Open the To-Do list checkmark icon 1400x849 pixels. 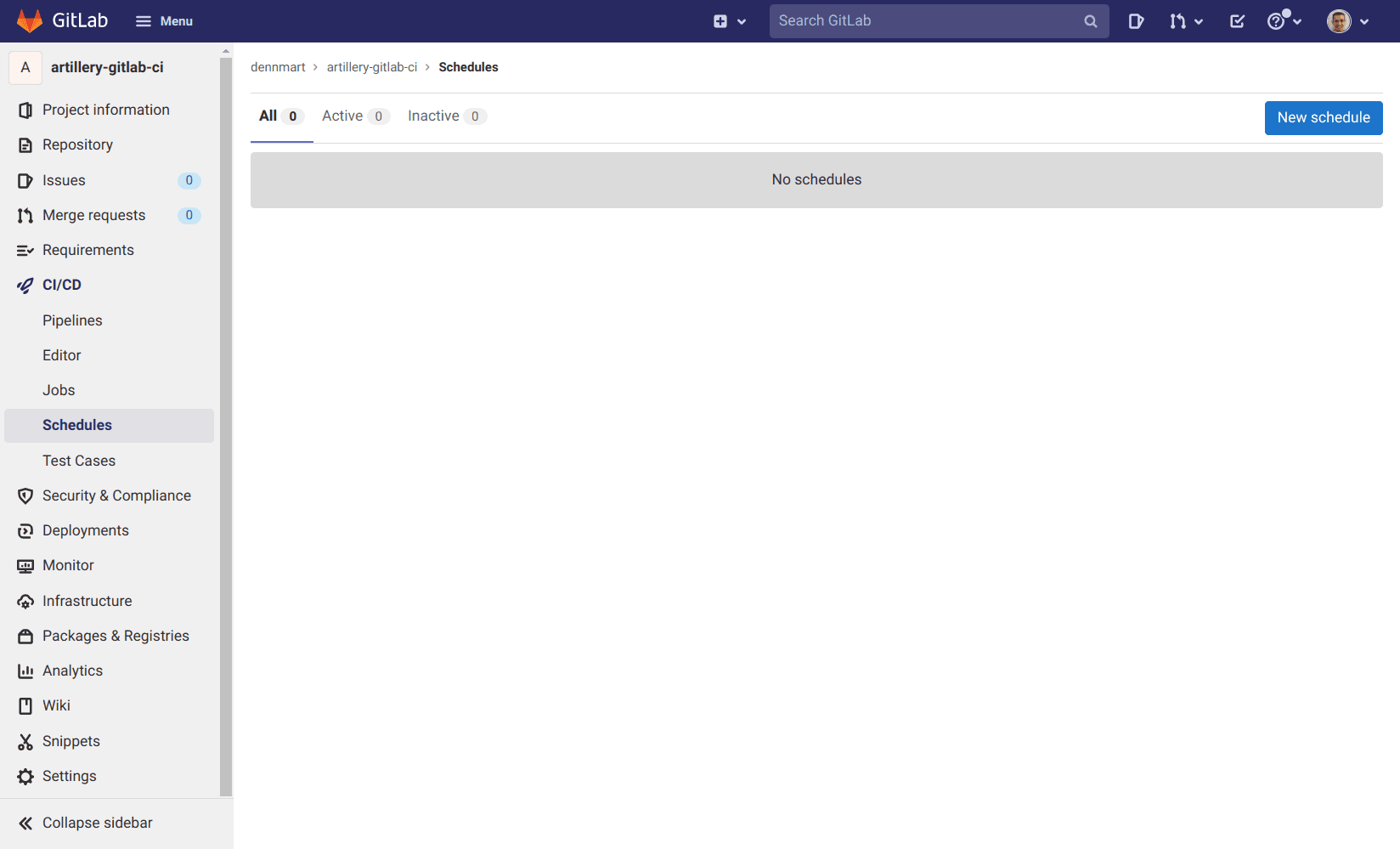[1237, 20]
